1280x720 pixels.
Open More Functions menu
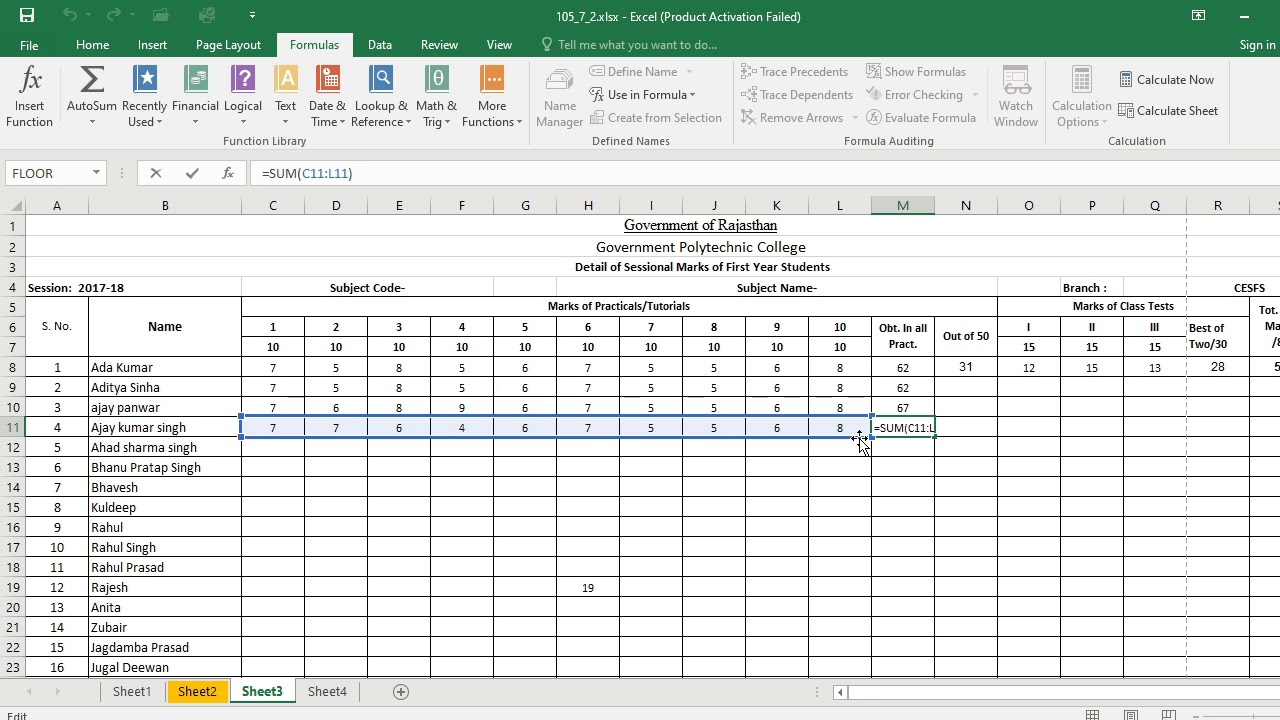492,97
